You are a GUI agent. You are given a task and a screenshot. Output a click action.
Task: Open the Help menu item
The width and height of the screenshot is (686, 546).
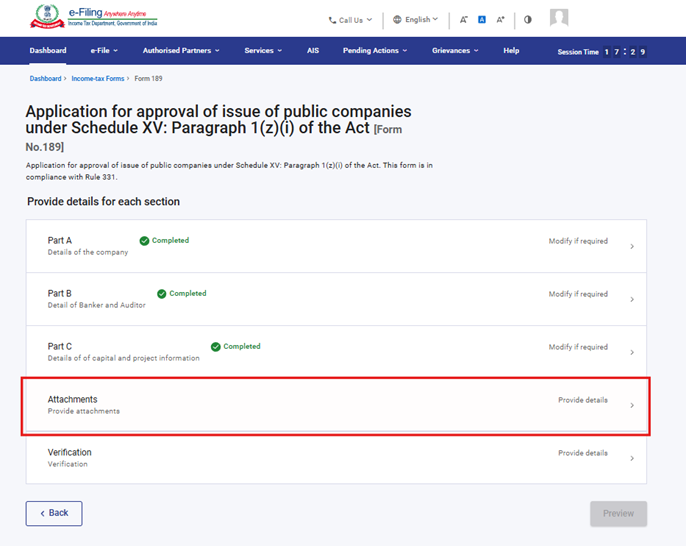(511, 50)
